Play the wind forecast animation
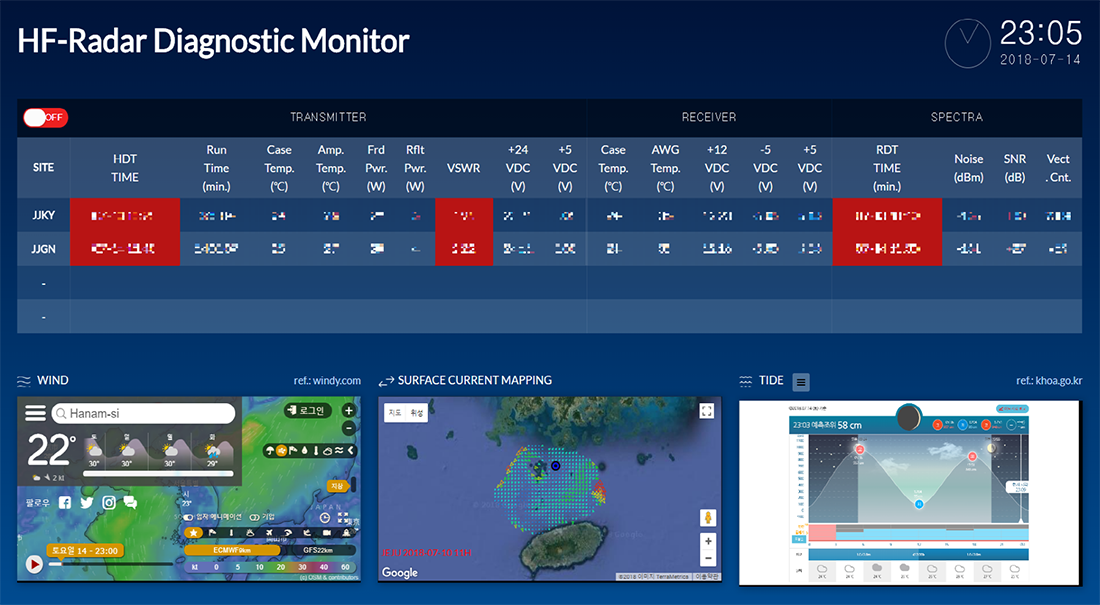The height and width of the screenshot is (605, 1100). point(34,564)
